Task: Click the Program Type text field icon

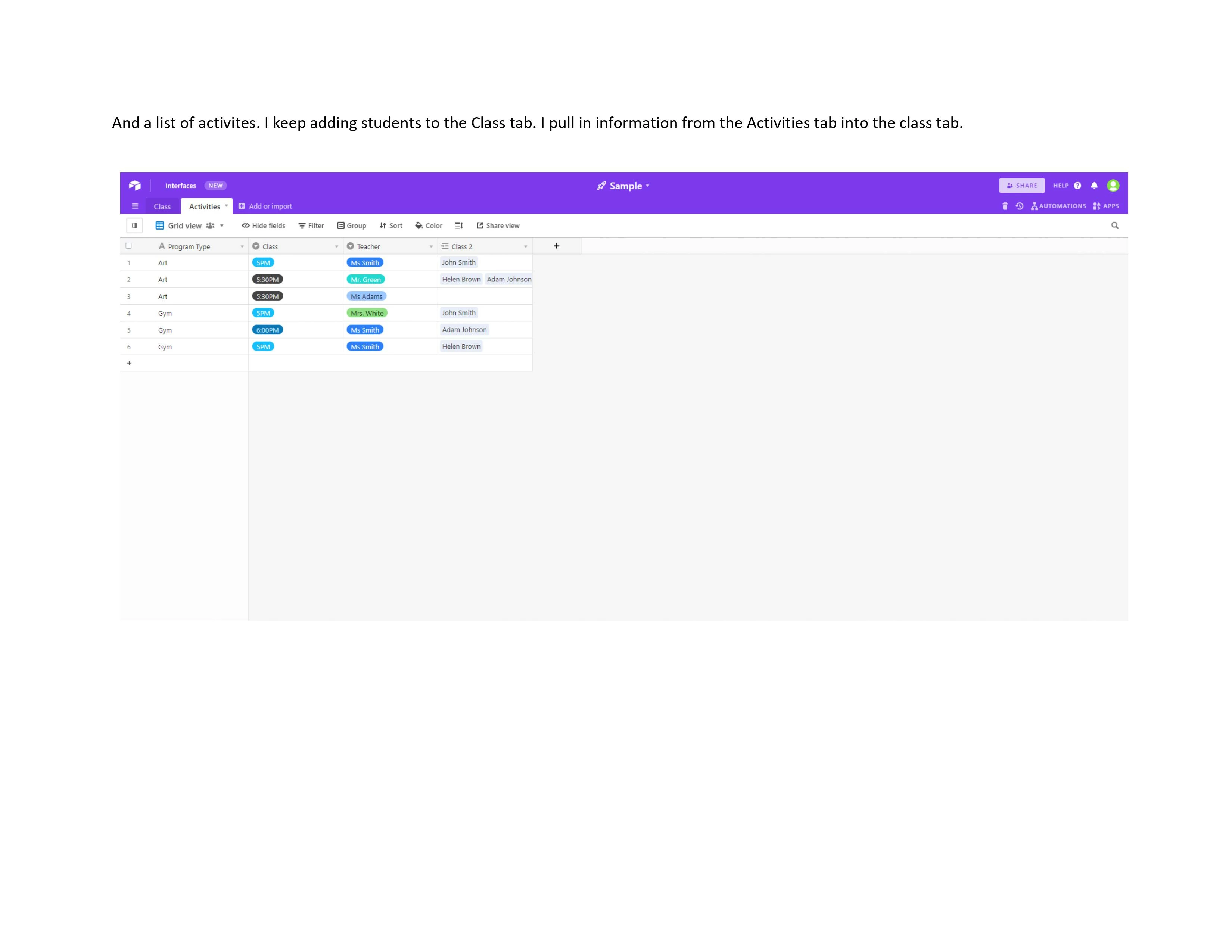Action: coord(161,246)
